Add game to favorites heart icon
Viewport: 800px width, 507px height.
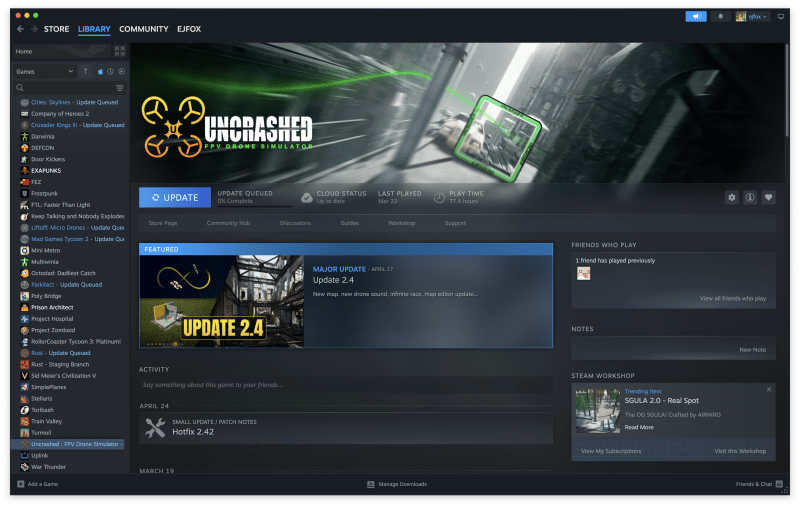pos(768,197)
